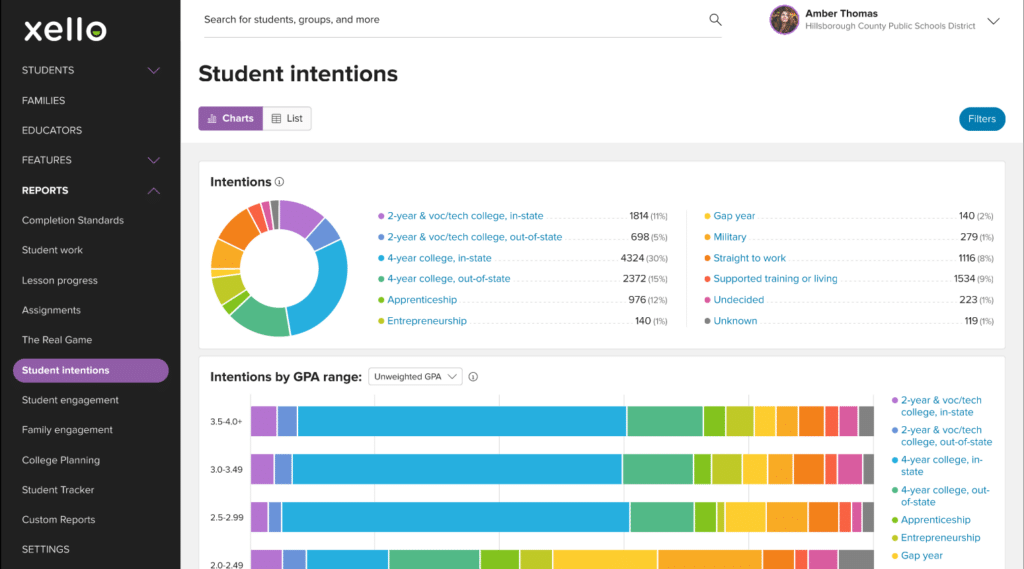Click Supported training or living link
The image size is (1024, 569).
point(775,278)
